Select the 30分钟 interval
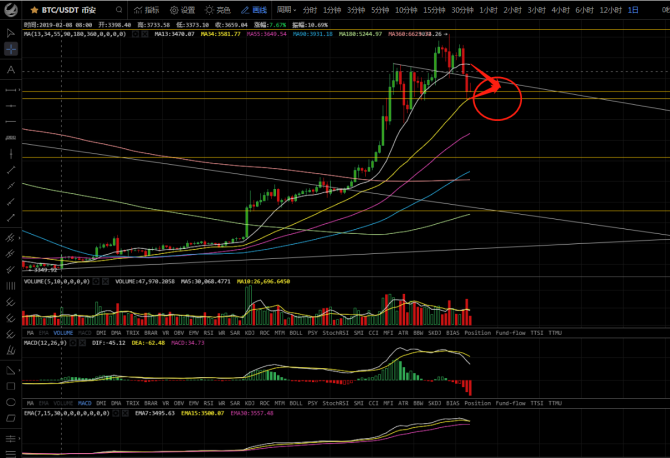Screen dimensions: 670x458 462,10
